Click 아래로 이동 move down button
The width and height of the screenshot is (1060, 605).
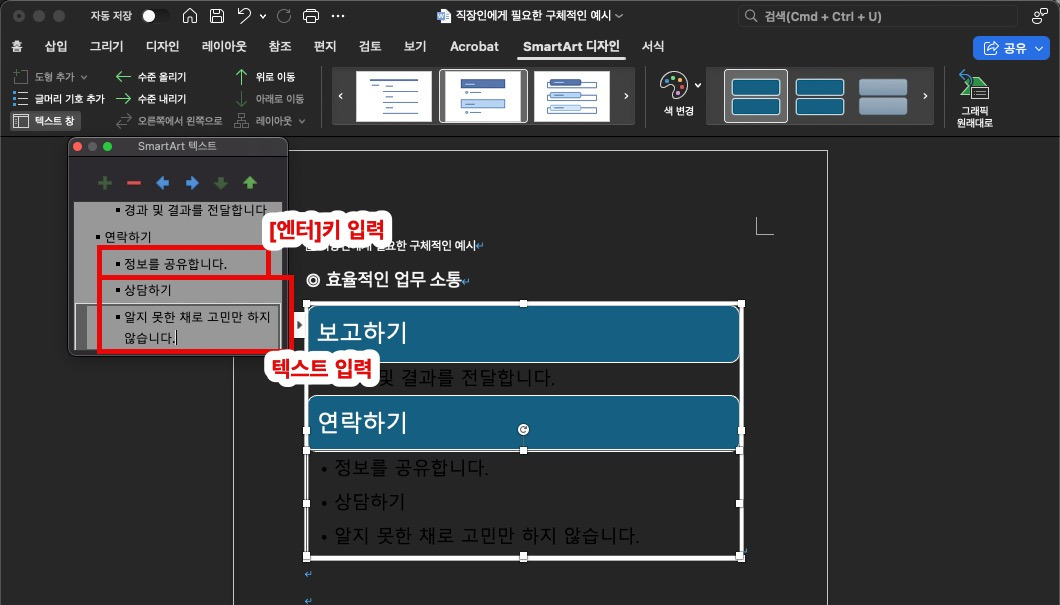(269, 99)
